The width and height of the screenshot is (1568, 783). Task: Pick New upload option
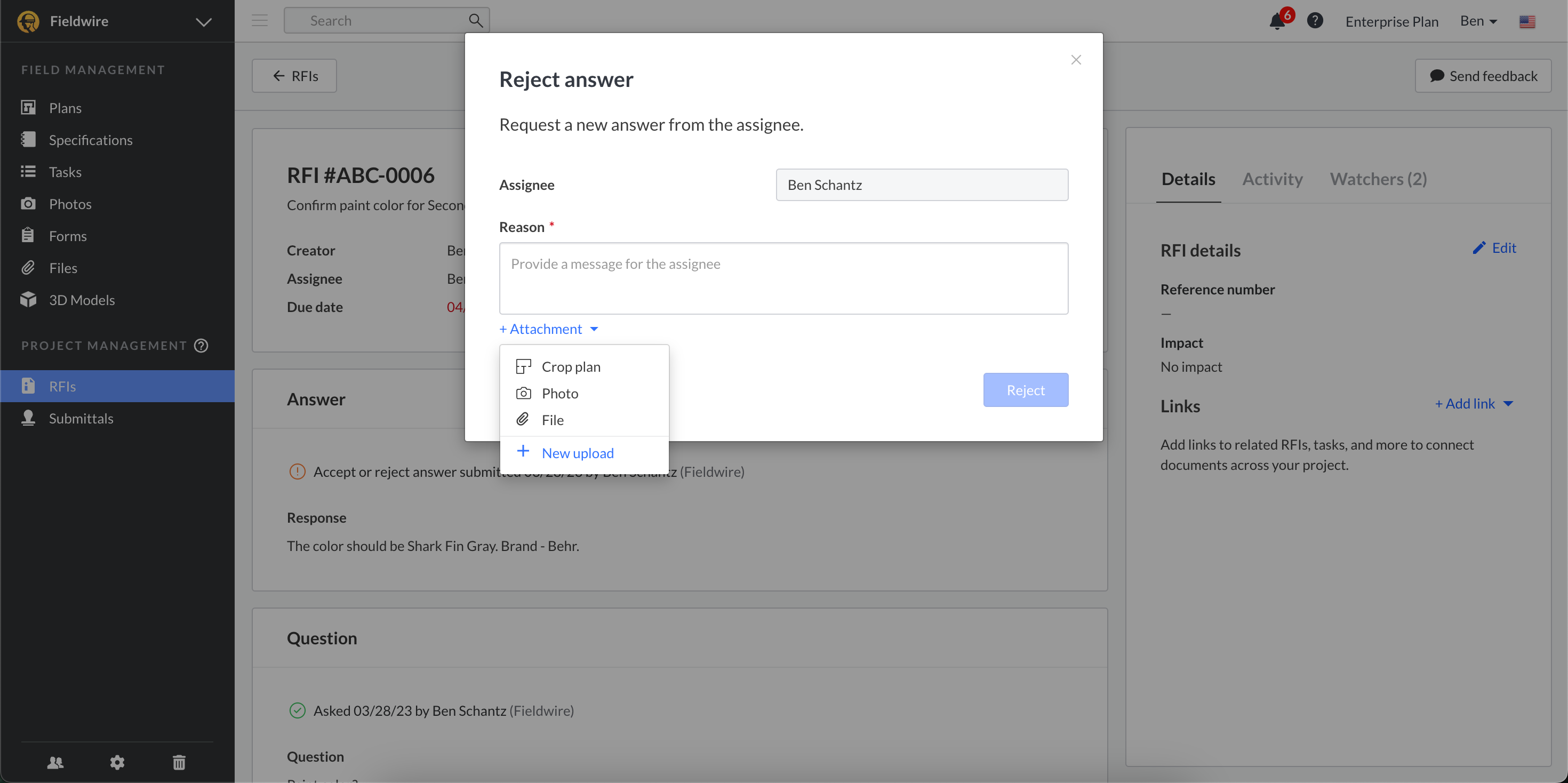point(577,453)
